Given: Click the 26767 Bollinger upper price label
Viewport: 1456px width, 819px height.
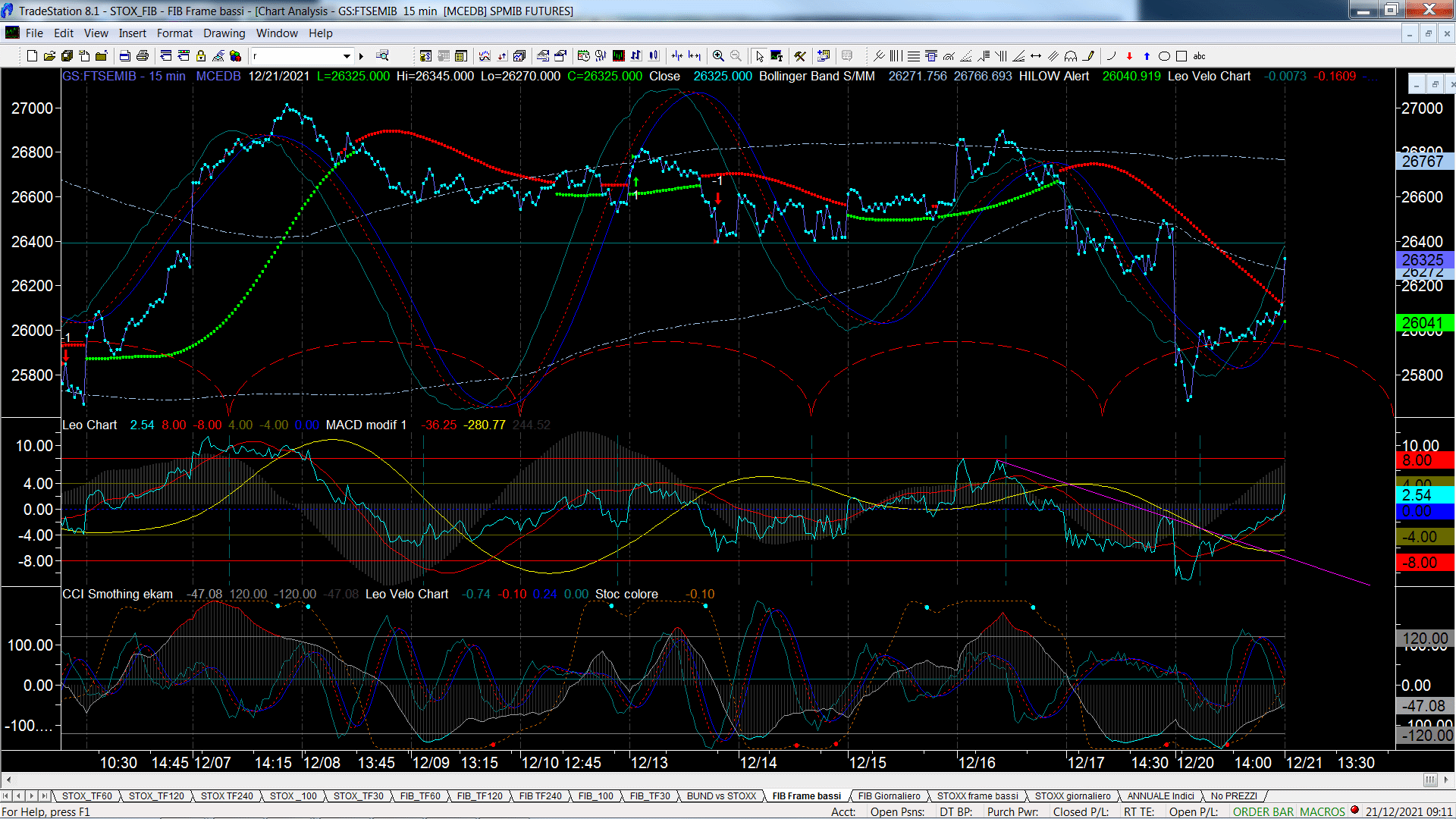Looking at the screenshot, I should point(1424,162).
